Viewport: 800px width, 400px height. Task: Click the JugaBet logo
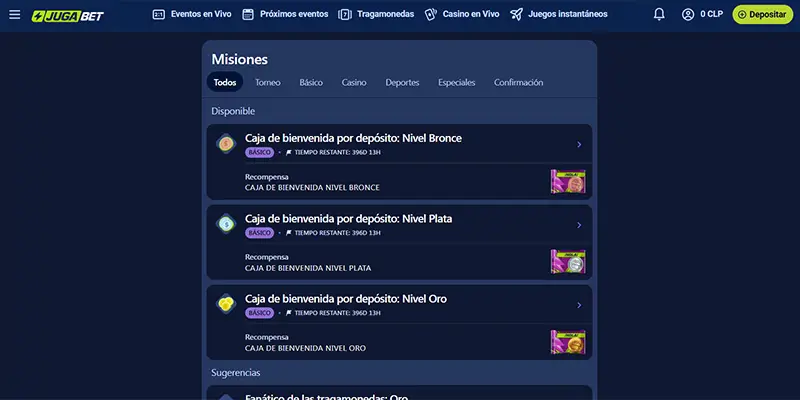click(67, 16)
